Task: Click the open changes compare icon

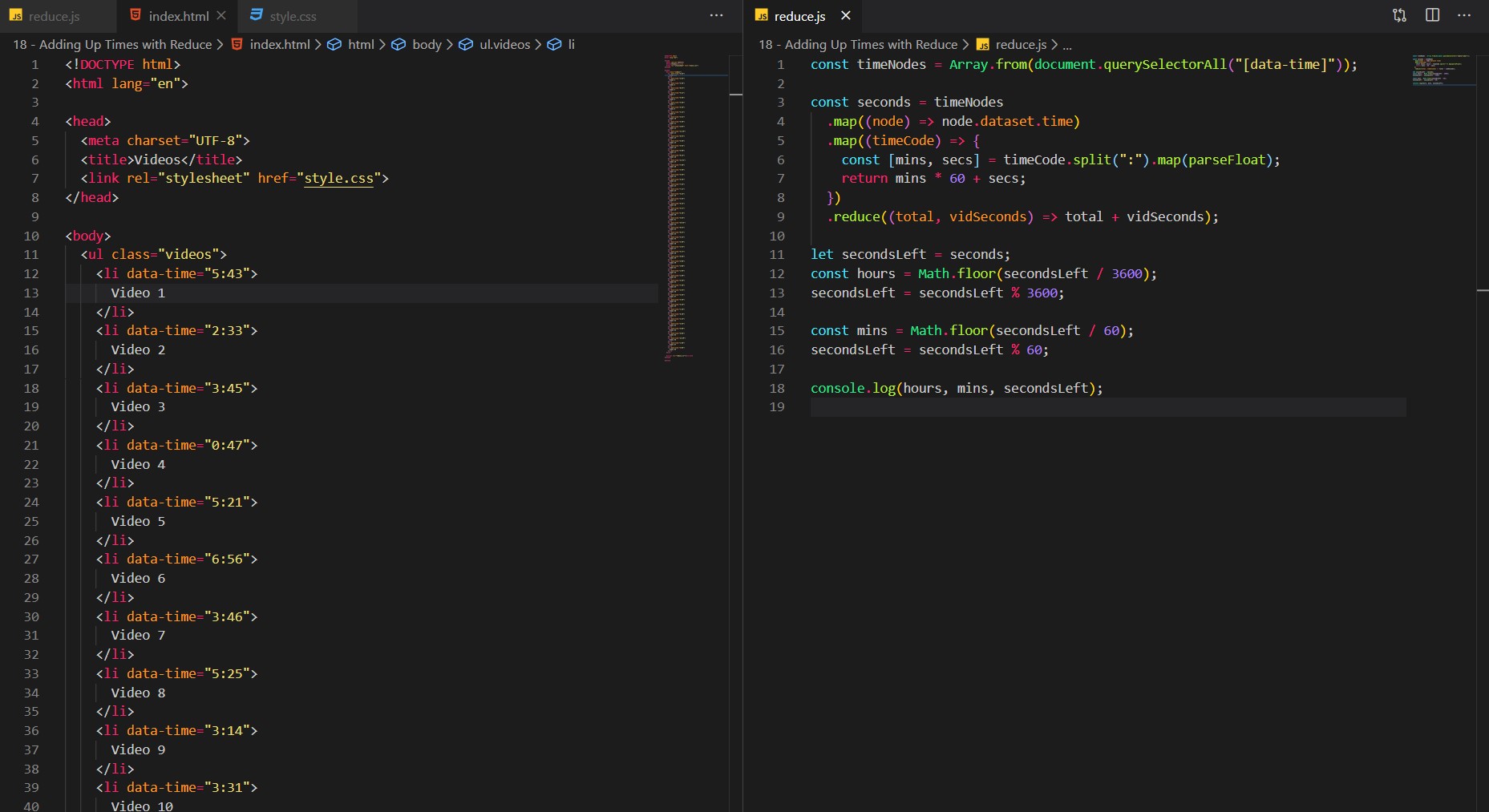Action: (x=1400, y=15)
